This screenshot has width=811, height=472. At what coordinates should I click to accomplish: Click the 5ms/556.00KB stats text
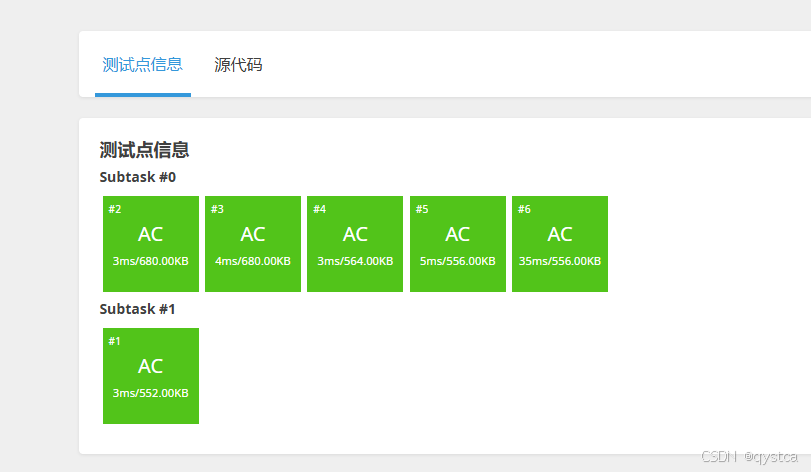point(458,261)
